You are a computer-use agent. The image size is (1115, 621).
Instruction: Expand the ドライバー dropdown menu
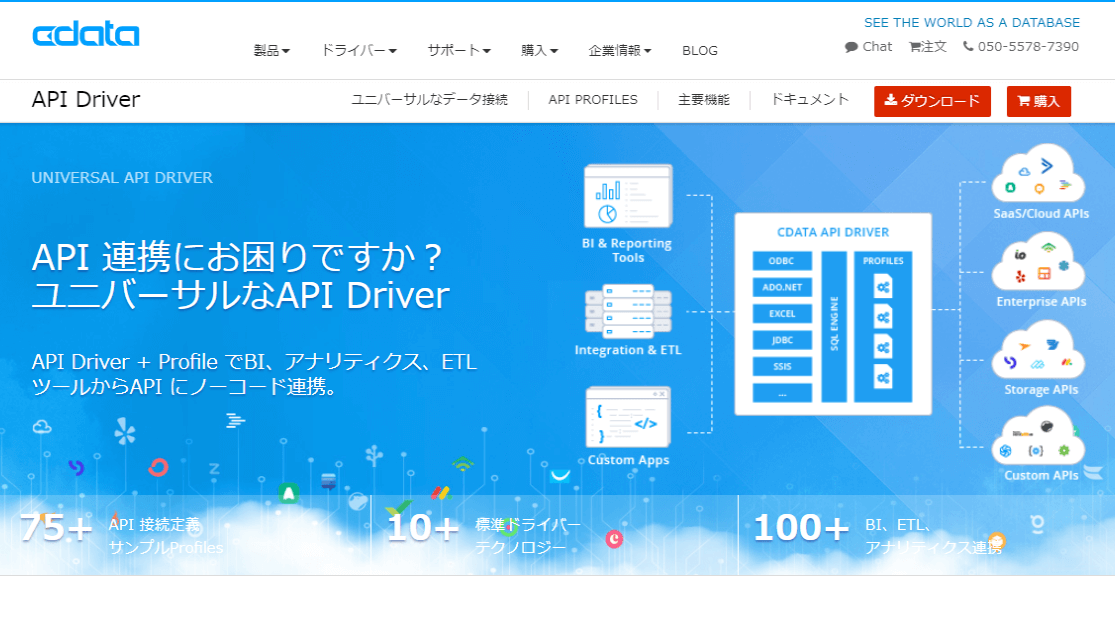click(359, 51)
